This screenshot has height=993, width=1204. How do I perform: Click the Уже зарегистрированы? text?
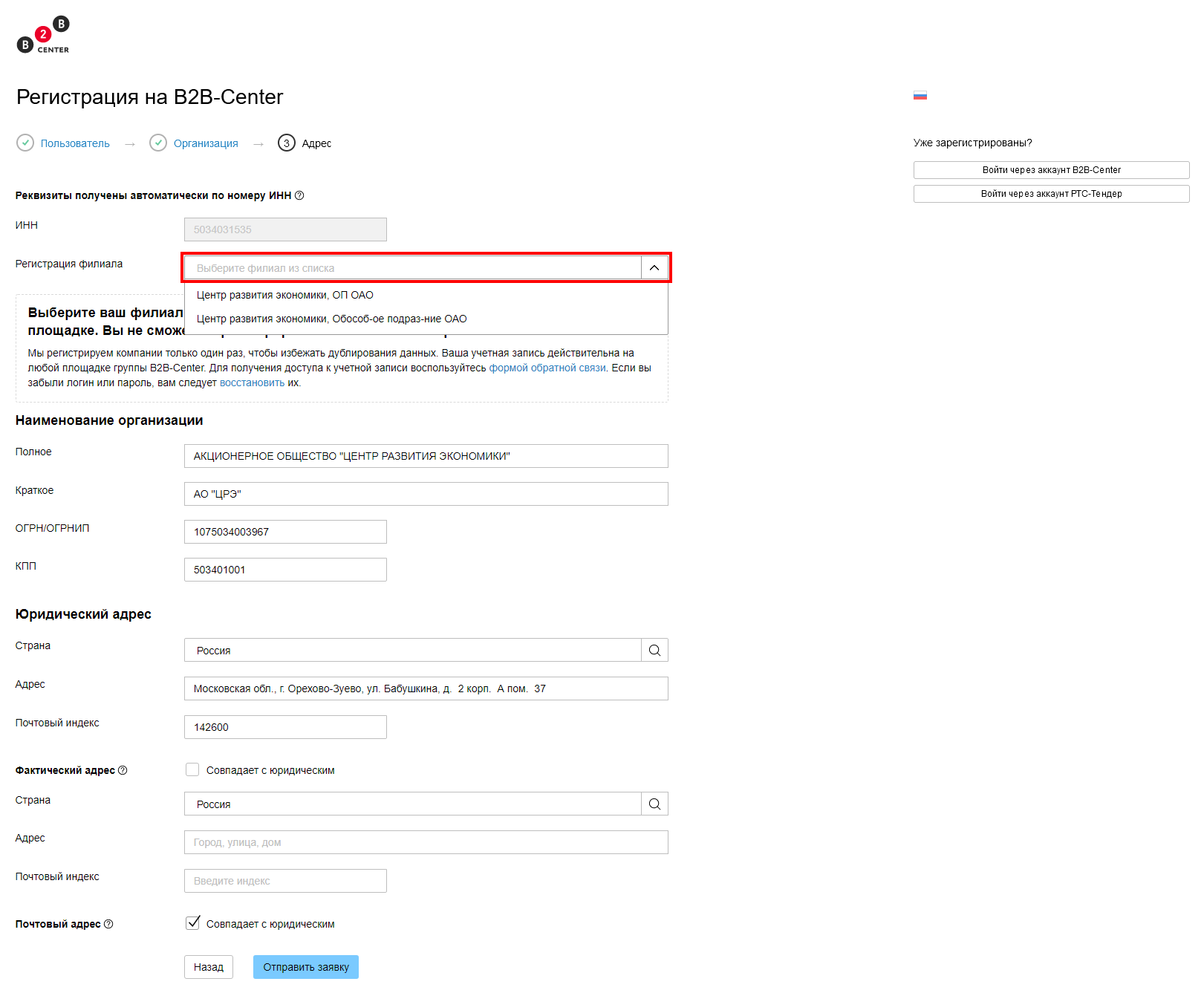click(x=972, y=143)
